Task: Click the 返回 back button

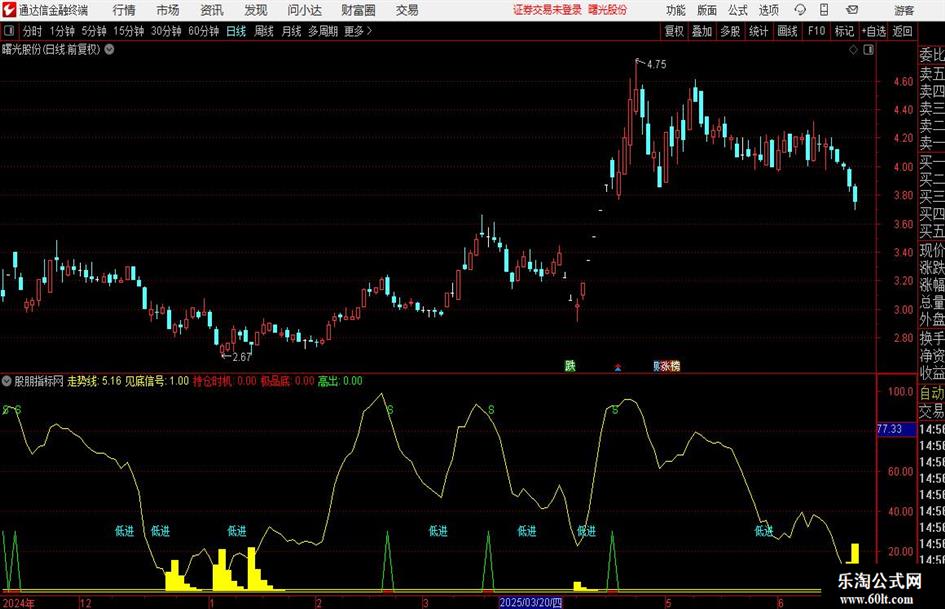Action: click(902, 31)
